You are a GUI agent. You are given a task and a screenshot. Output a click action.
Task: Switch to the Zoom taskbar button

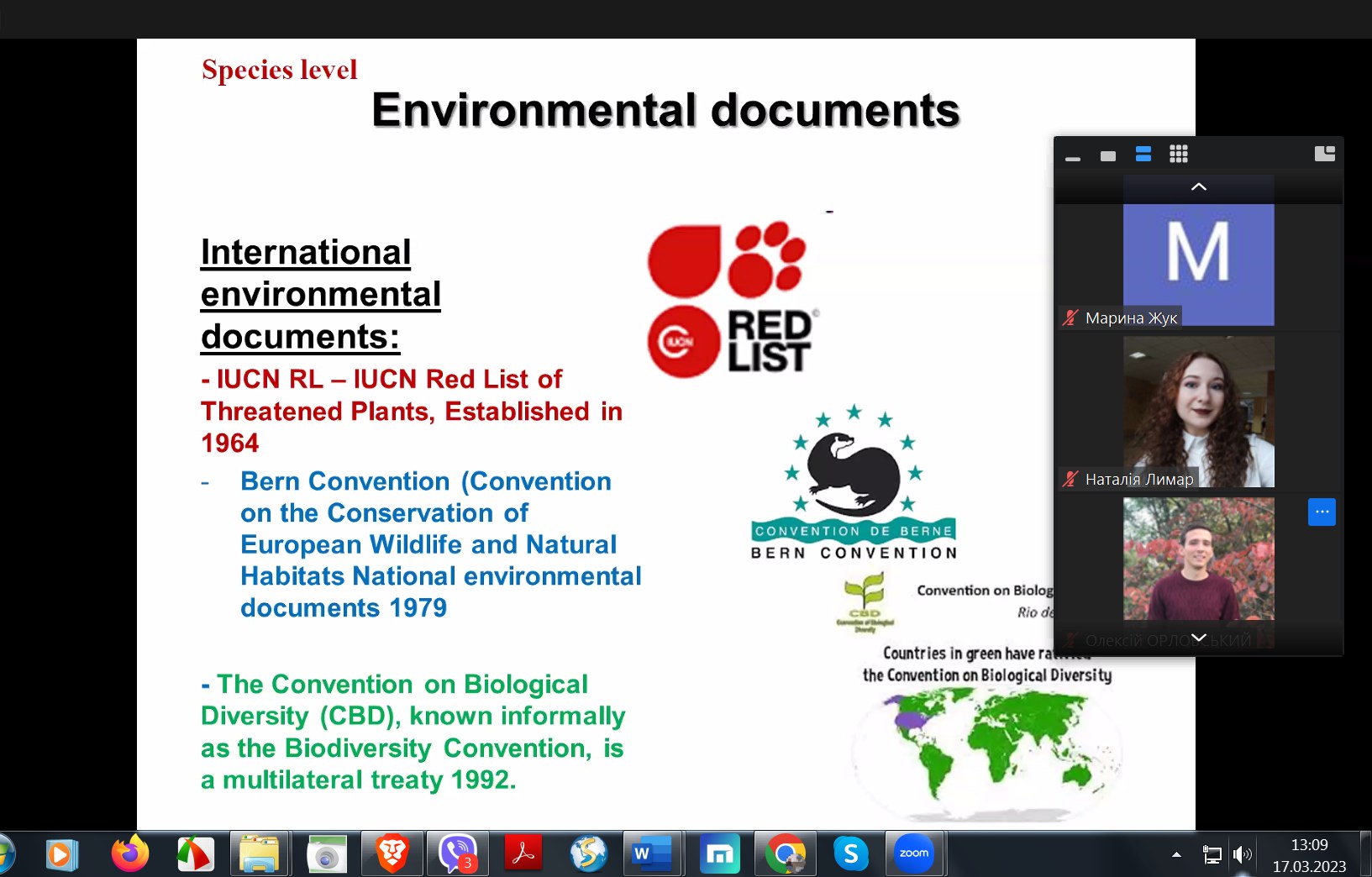coord(915,854)
